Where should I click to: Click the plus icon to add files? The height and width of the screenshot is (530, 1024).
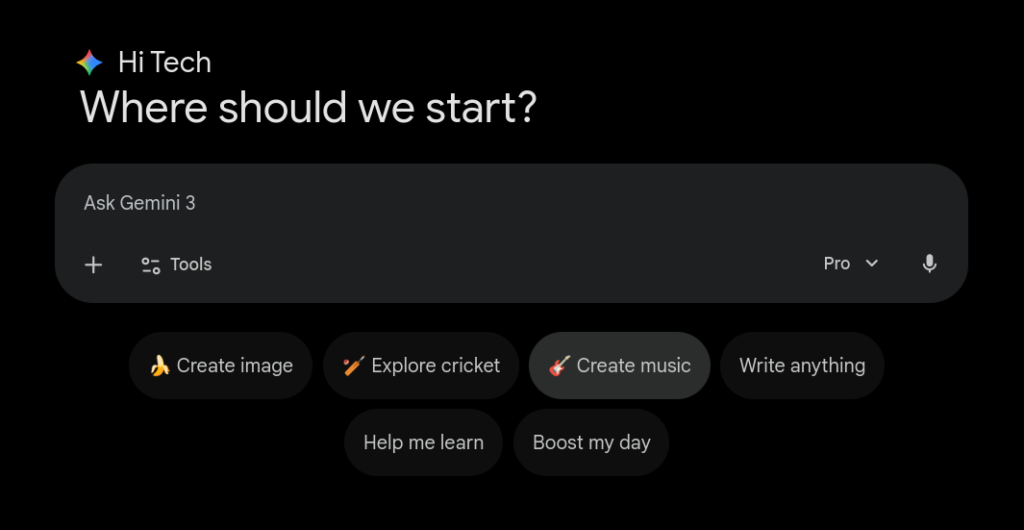coord(93,264)
